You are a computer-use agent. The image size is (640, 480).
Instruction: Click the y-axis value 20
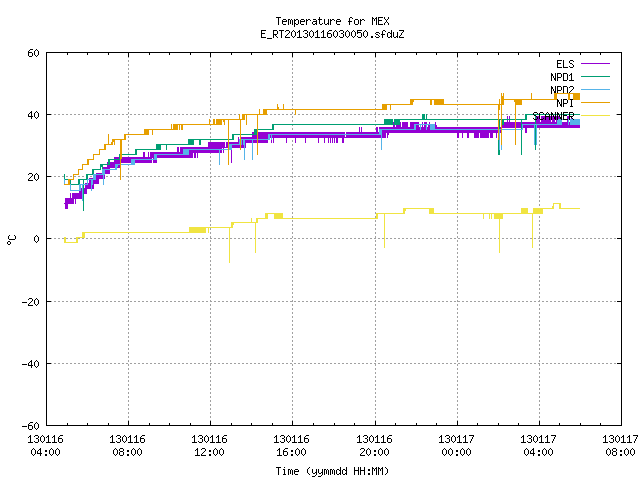tap(33, 177)
